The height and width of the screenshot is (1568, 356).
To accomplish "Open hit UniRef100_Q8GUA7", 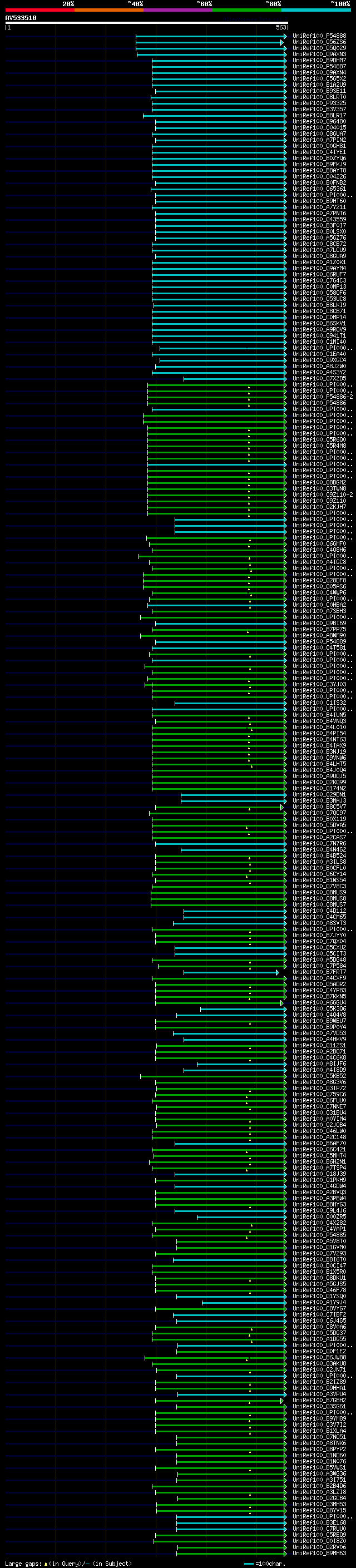I will 319,133.
